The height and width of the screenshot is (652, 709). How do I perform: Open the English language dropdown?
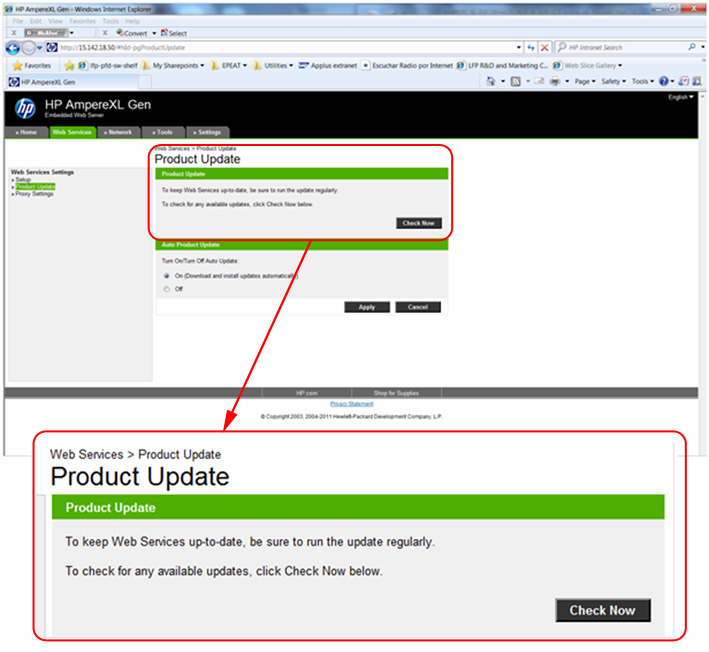coord(681,97)
